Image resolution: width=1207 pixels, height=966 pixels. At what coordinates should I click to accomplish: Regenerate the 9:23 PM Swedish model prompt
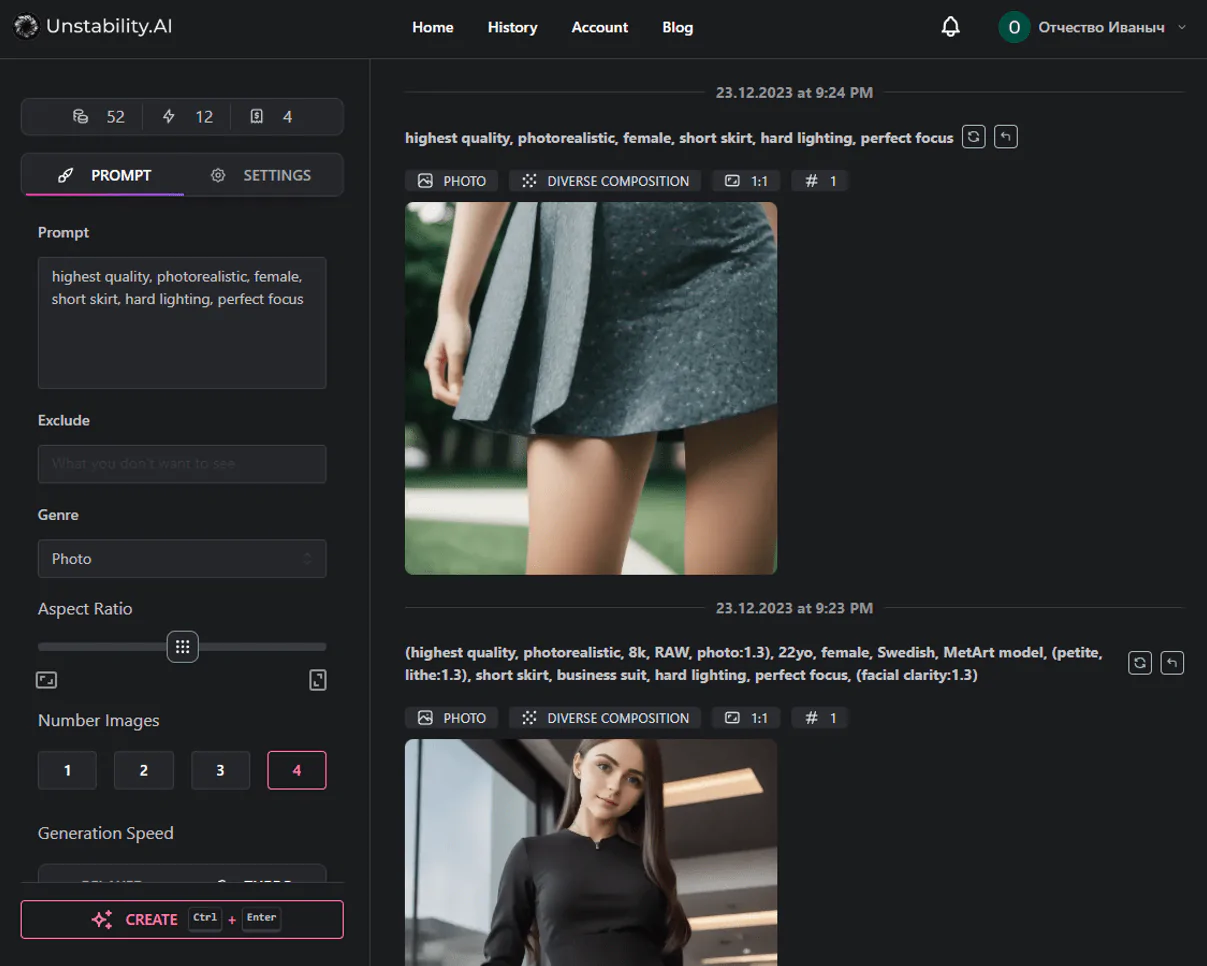click(x=1139, y=662)
